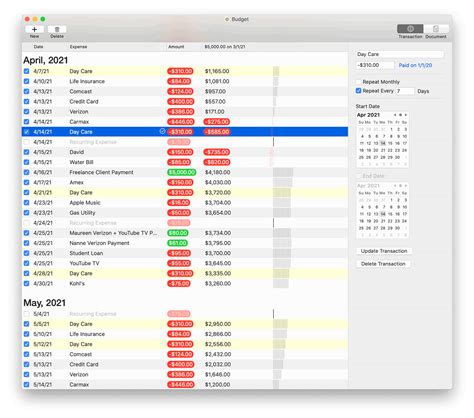The height and width of the screenshot is (418, 474).
Task: Go to previous month in Start Date calendar
Action: click(395, 115)
